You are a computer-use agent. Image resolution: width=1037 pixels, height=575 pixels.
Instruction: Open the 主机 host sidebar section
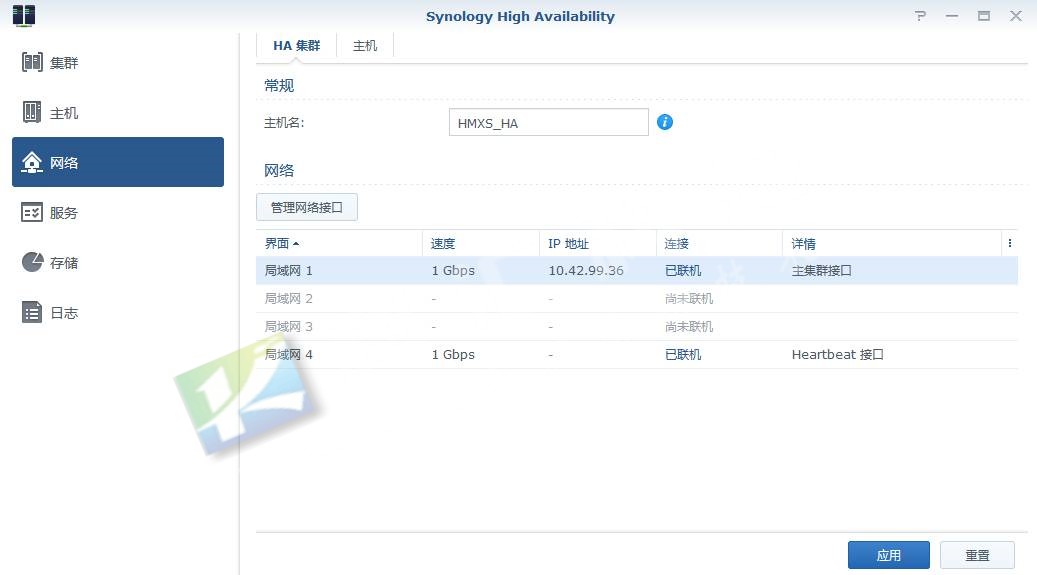coord(118,112)
